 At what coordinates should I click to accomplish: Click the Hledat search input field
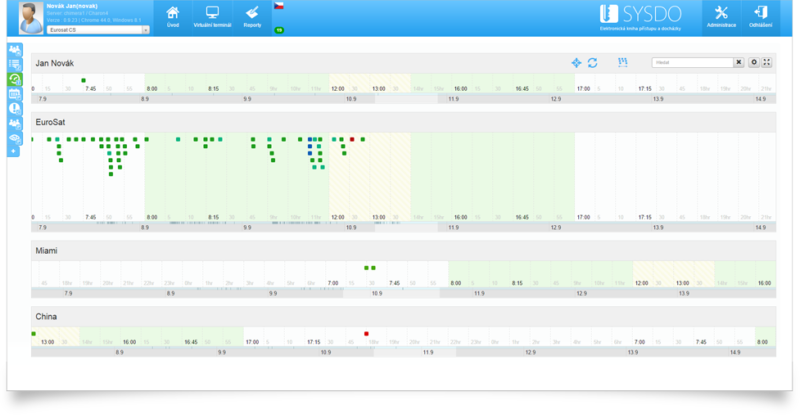[x=691, y=62]
